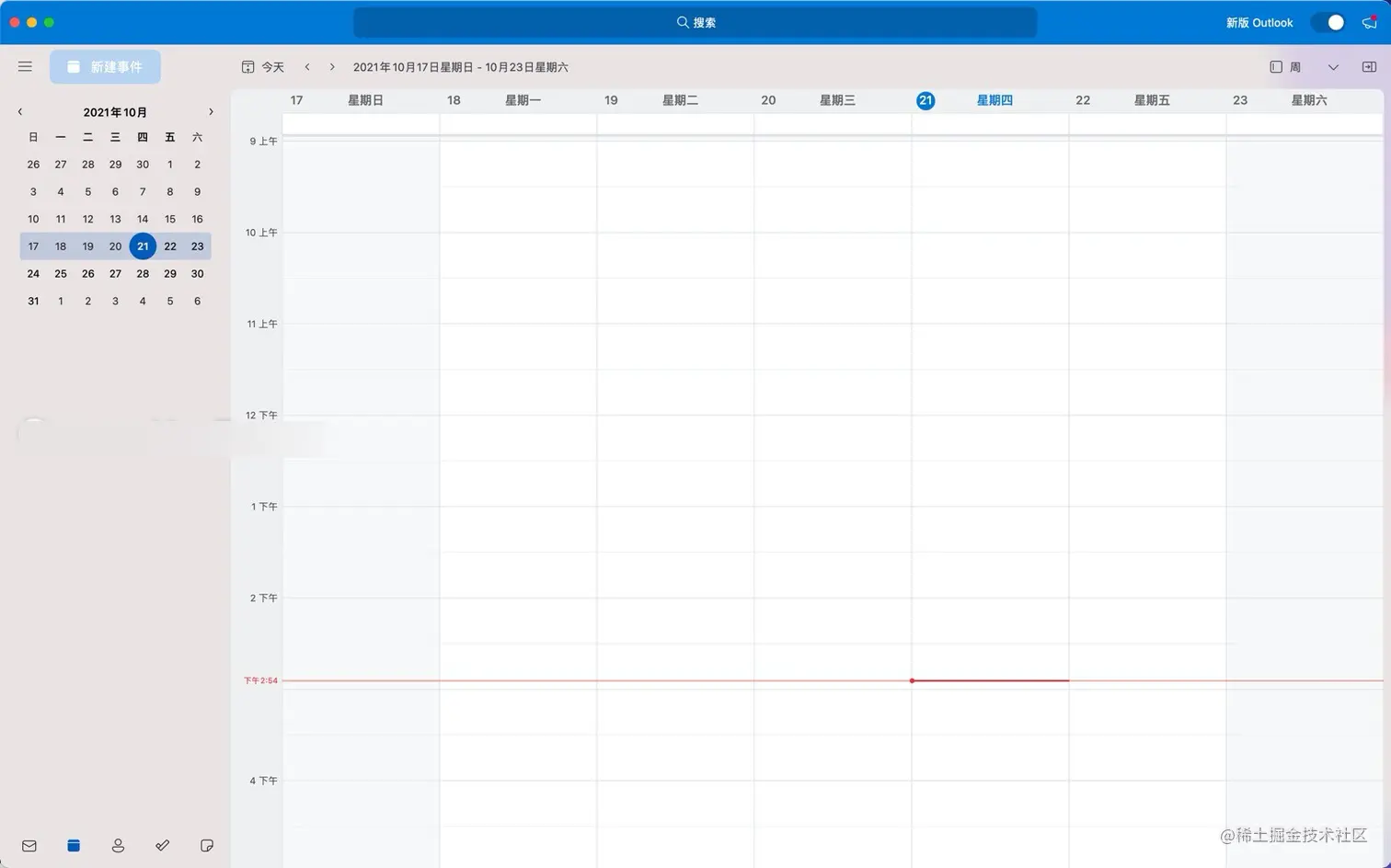Screen dimensions: 1391x868
Task: Go to previous week arrow in toolbar
Action: click(307, 67)
